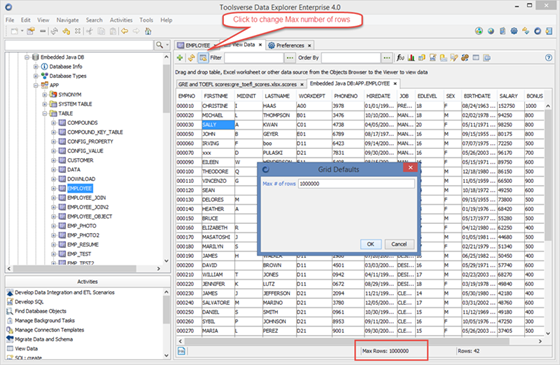Collapse the TABLE folder node

(x=45, y=113)
